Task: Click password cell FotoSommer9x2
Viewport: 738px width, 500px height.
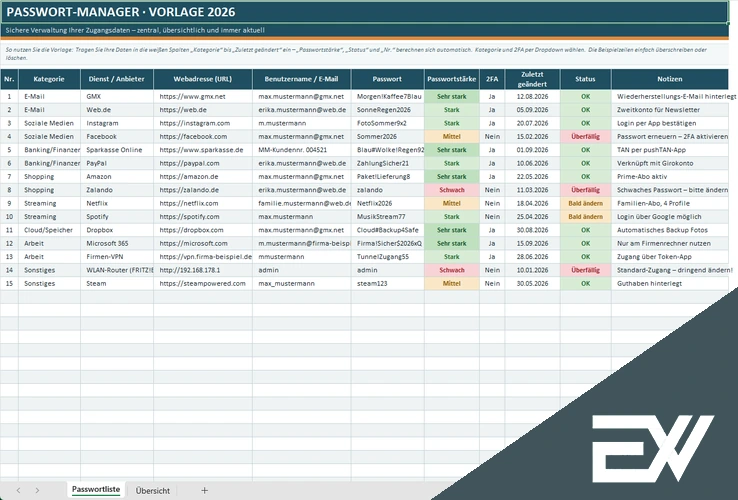Action: click(x=387, y=123)
